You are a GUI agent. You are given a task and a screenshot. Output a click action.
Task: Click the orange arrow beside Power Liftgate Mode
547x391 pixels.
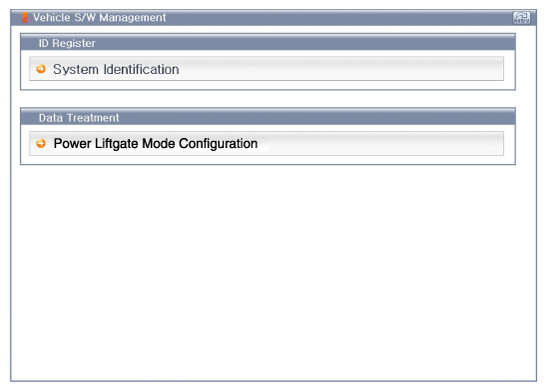pyautogui.click(x=41, y=143)
